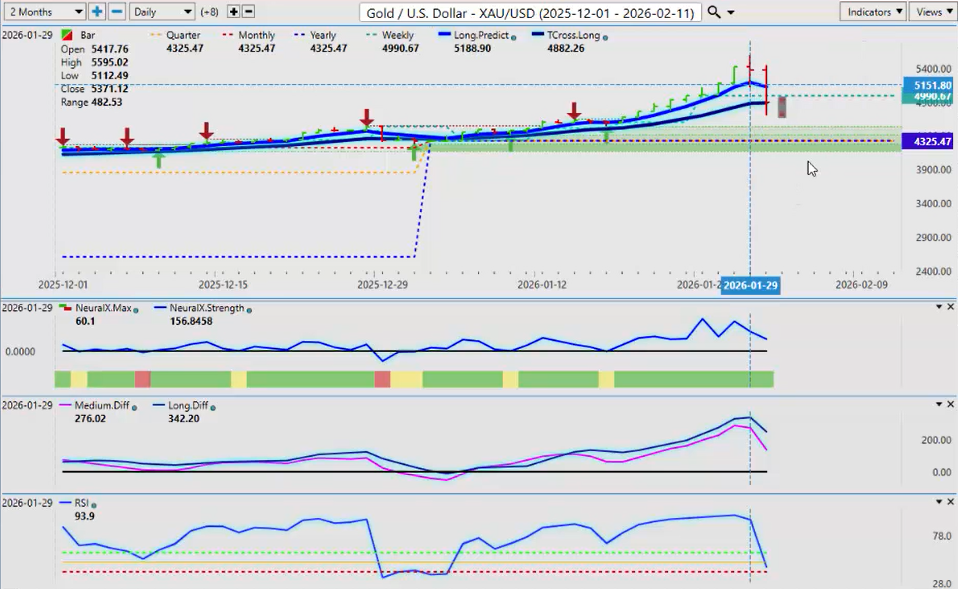Click the info dot beside NeuralX.Strength

tap(249, 309)
